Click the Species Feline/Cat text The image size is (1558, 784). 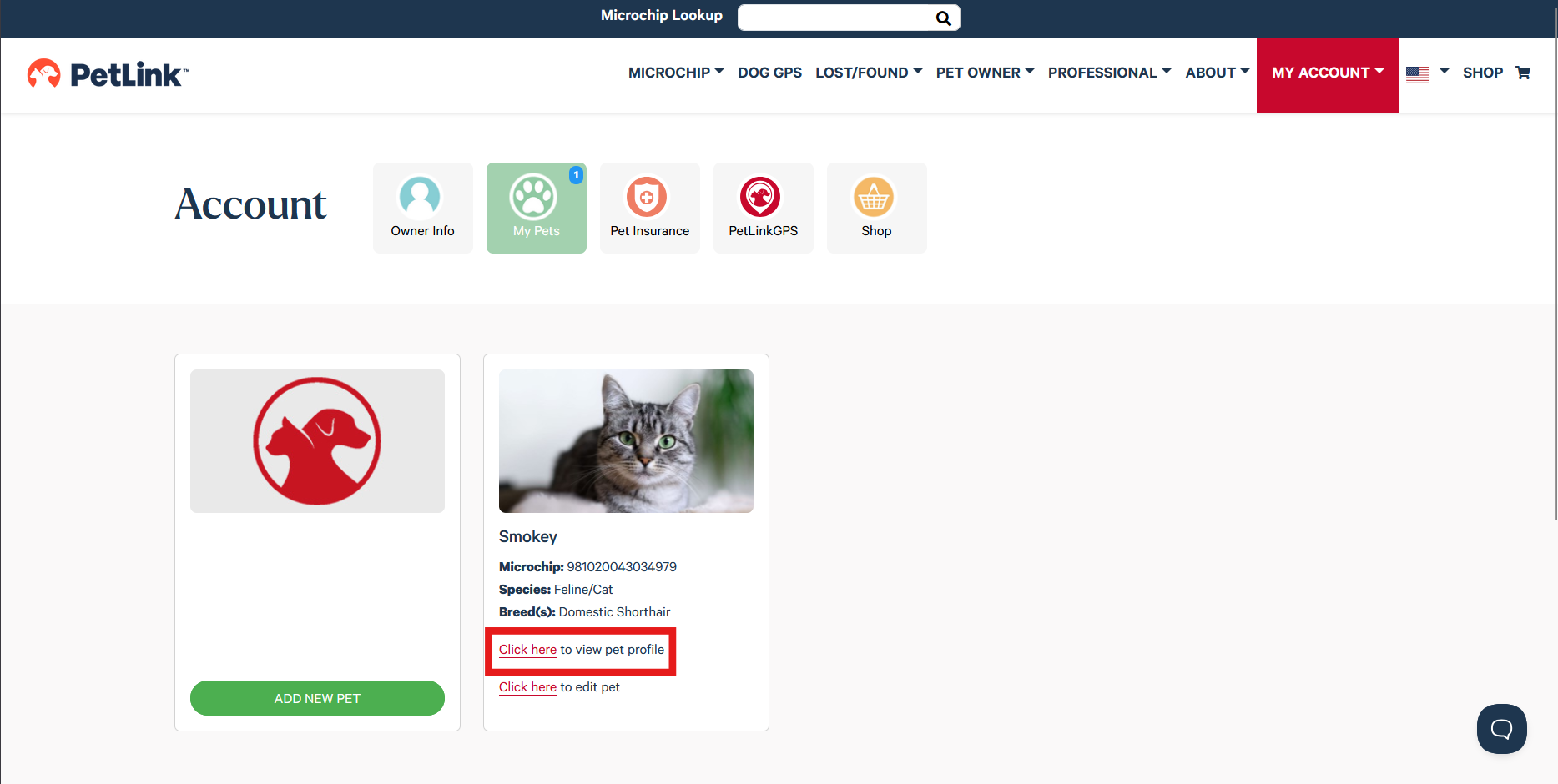pos(556,590)
